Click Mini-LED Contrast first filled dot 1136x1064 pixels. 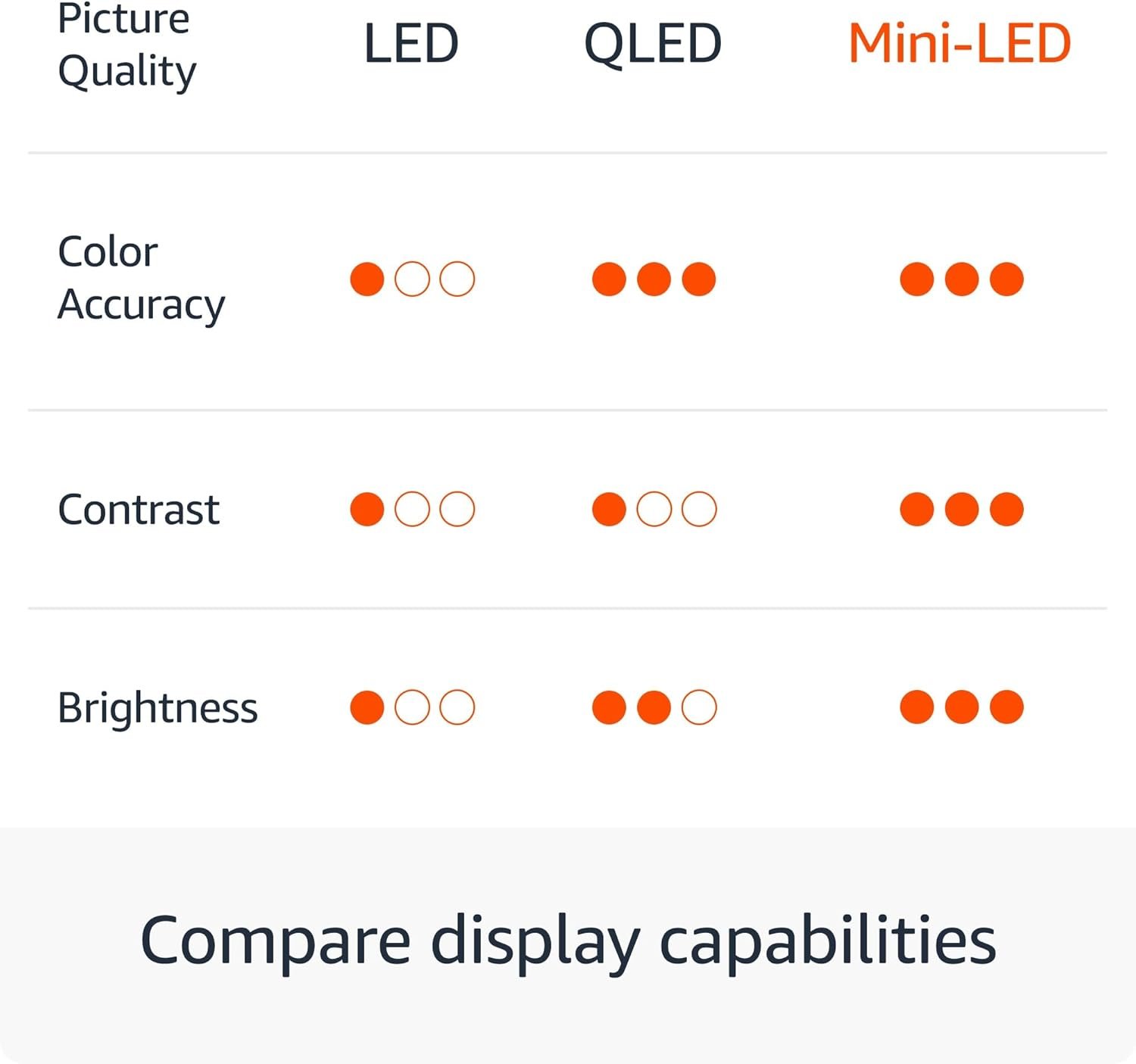(x=916, y=509)
